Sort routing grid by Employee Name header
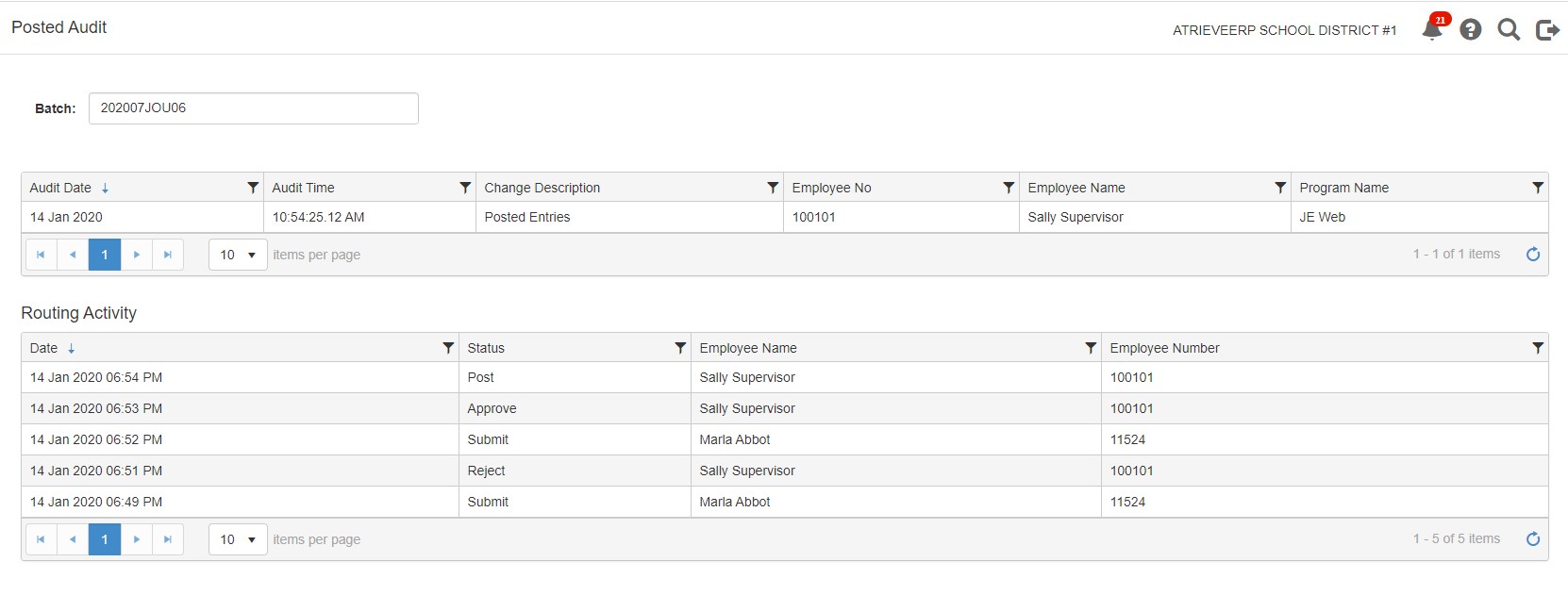1568x595 pixels. (x=748, y=348)
